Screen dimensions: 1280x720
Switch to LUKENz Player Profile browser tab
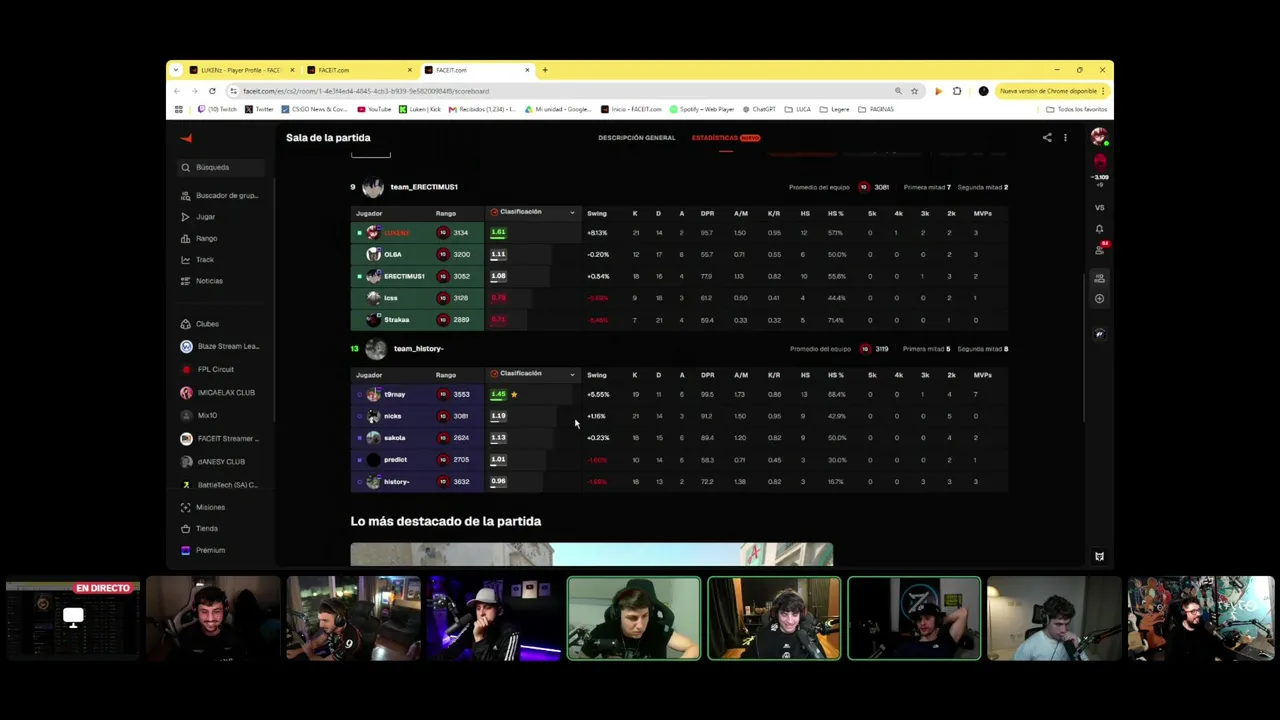click(241, 70)
